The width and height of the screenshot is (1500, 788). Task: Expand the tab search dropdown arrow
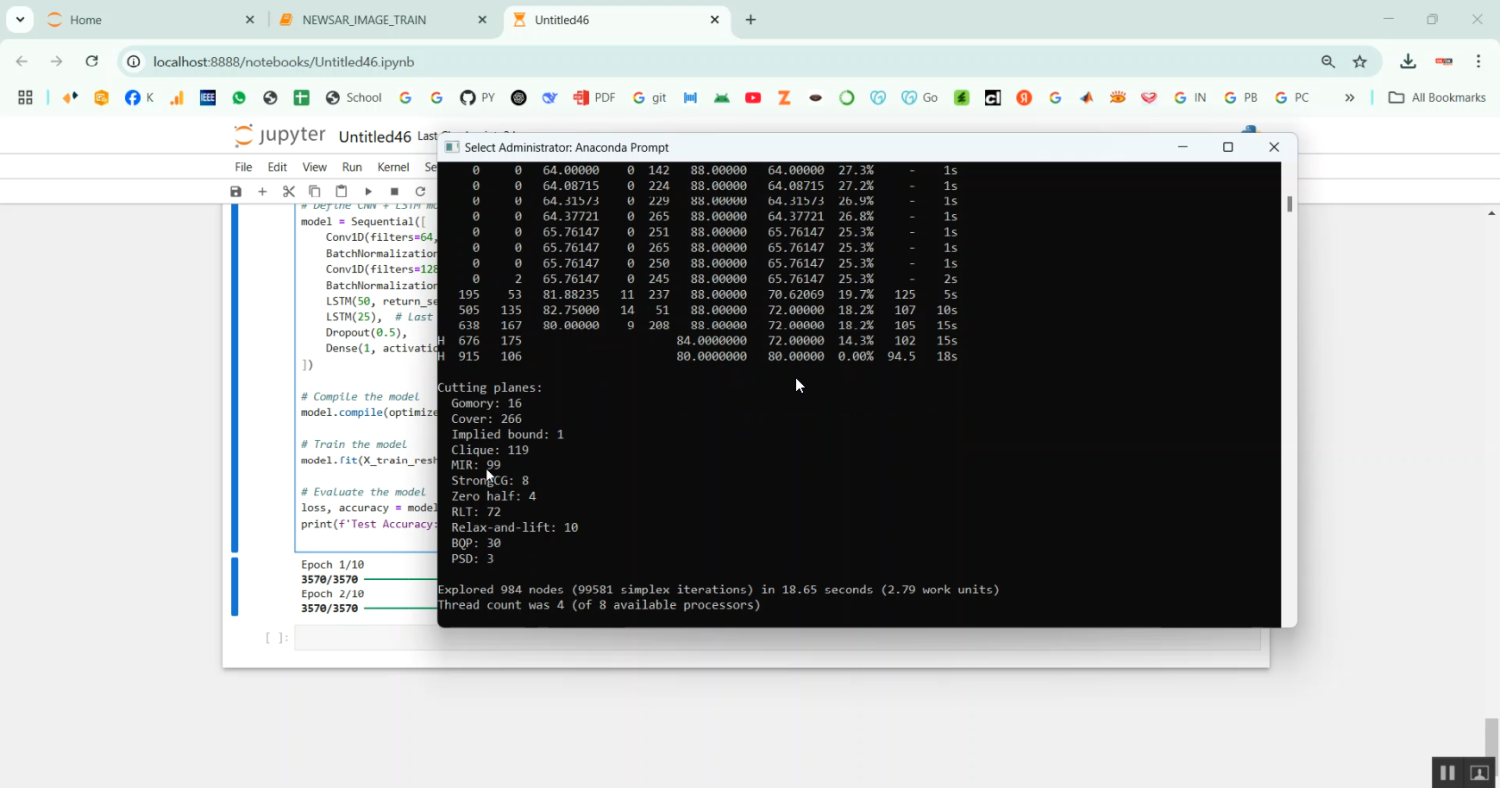(20, 20)
